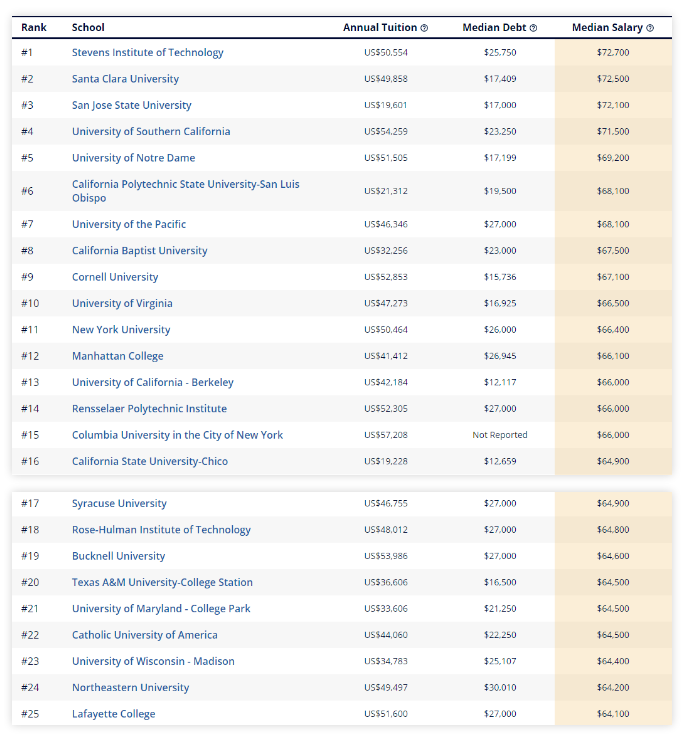The width and height of the screenshot is (686, 737).
Task: Click the Median Salary column header text
Action: [x=607, y=27]
